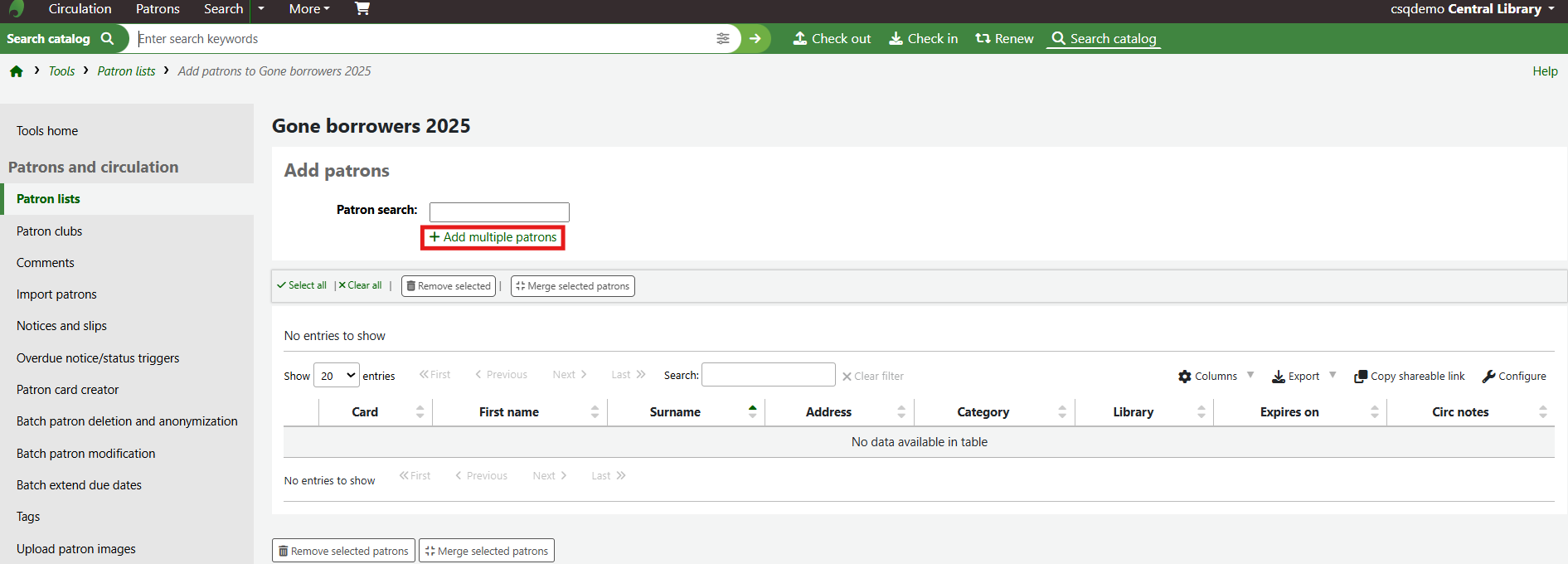The image size is (1568, 564).
Task: Open advanced search options slider icon
Action: (x=723, y=39)
